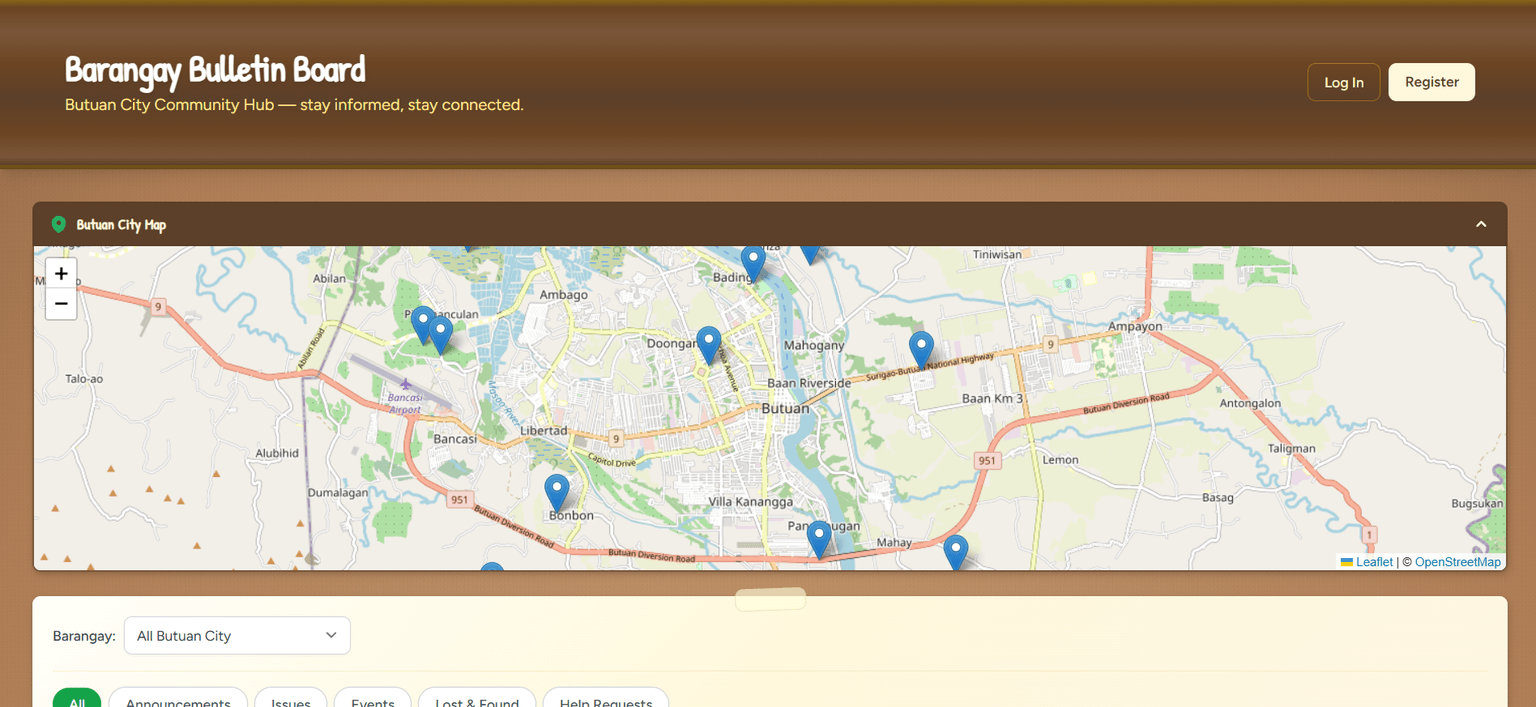
Task: Click the Antongalon label on the map
Action: click(1250, 404)
